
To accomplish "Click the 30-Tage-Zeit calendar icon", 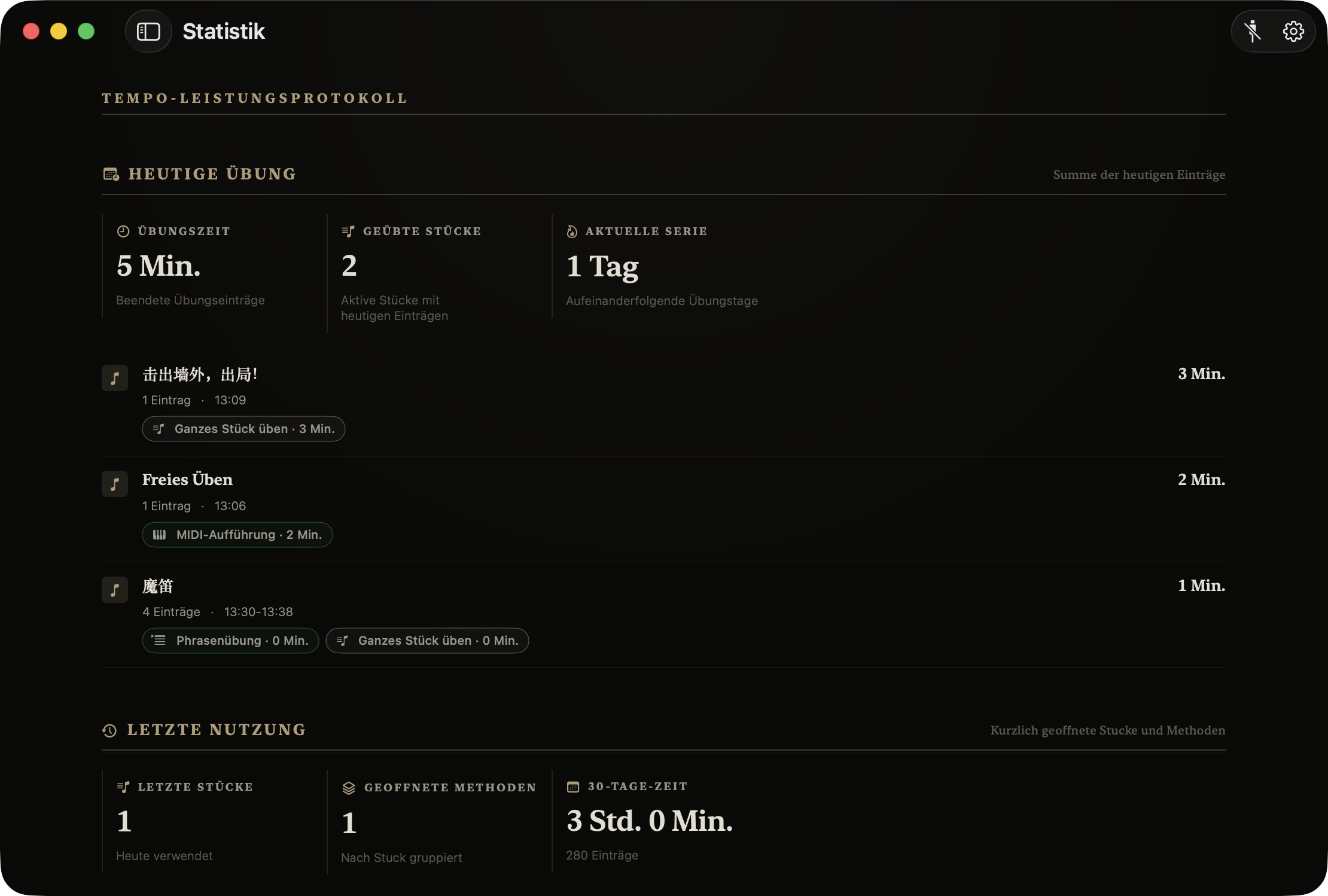I will (573, 787).
